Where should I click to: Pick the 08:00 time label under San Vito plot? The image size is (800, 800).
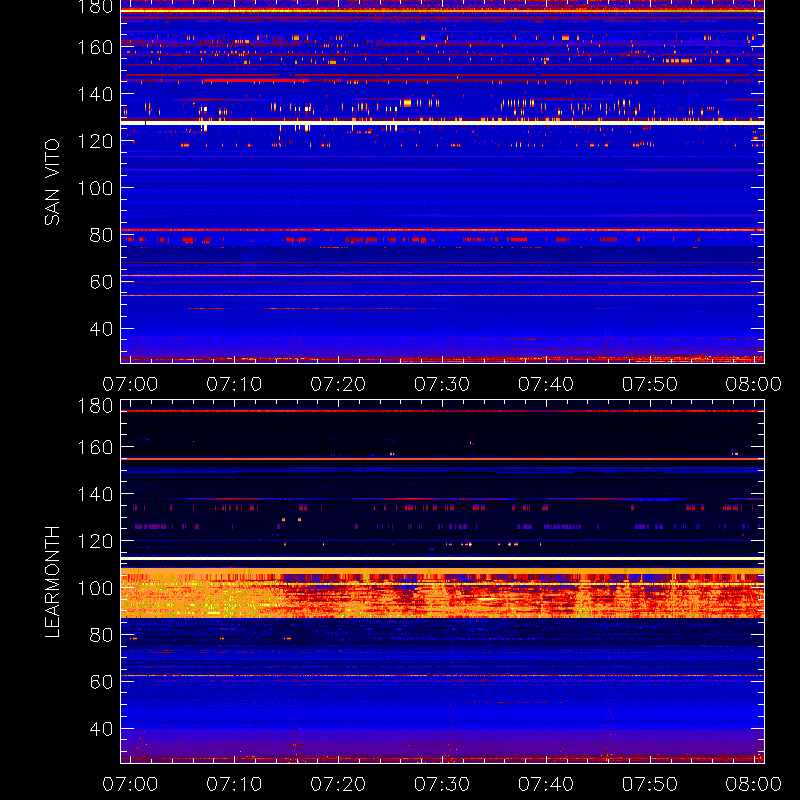click(754, 384)
